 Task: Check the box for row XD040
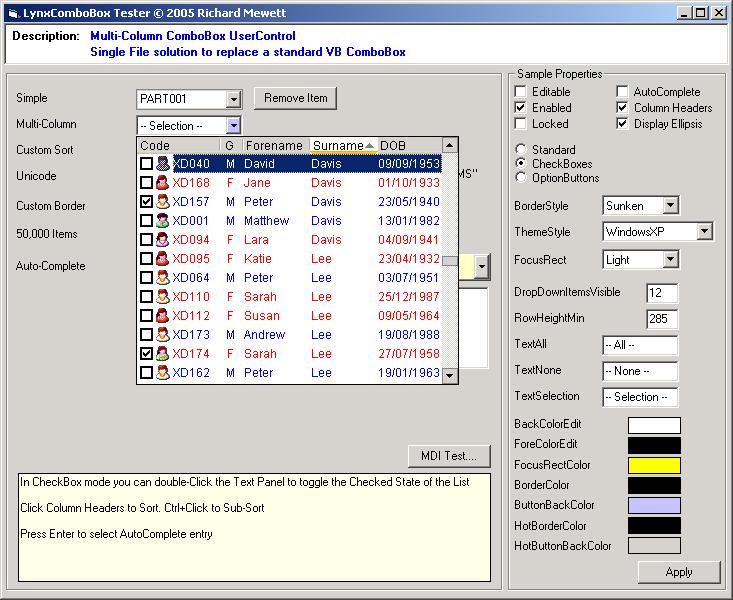coord(146,164)
